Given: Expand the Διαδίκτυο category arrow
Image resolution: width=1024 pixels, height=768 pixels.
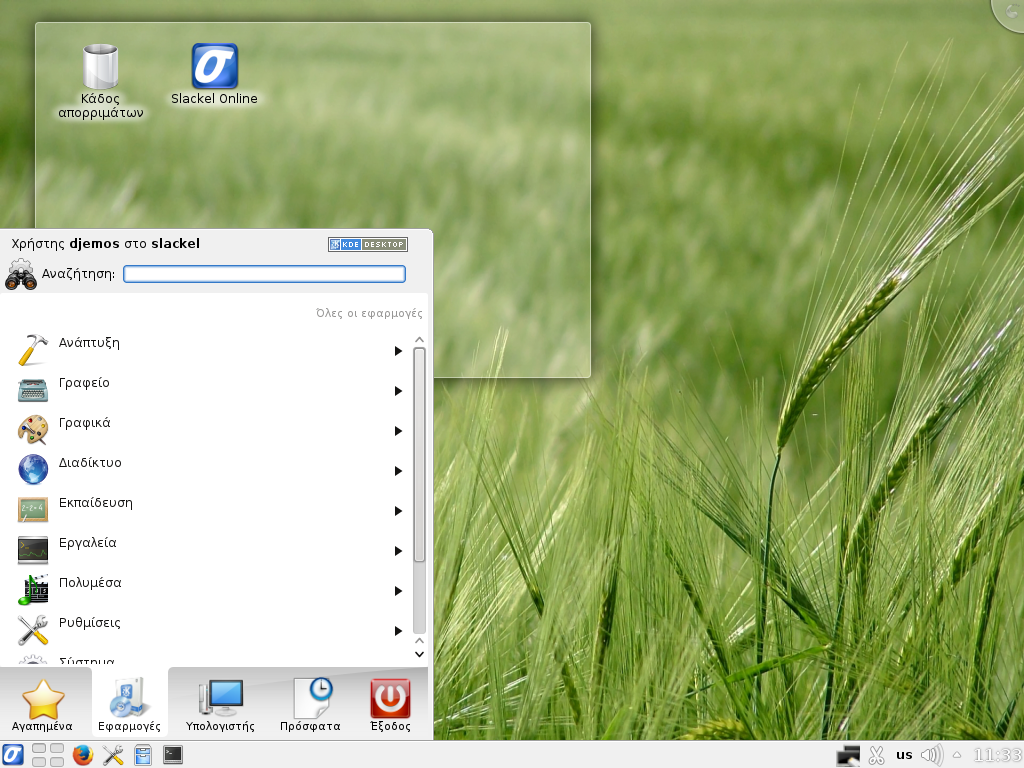Looking at the screenshot, I should [398, 471].
